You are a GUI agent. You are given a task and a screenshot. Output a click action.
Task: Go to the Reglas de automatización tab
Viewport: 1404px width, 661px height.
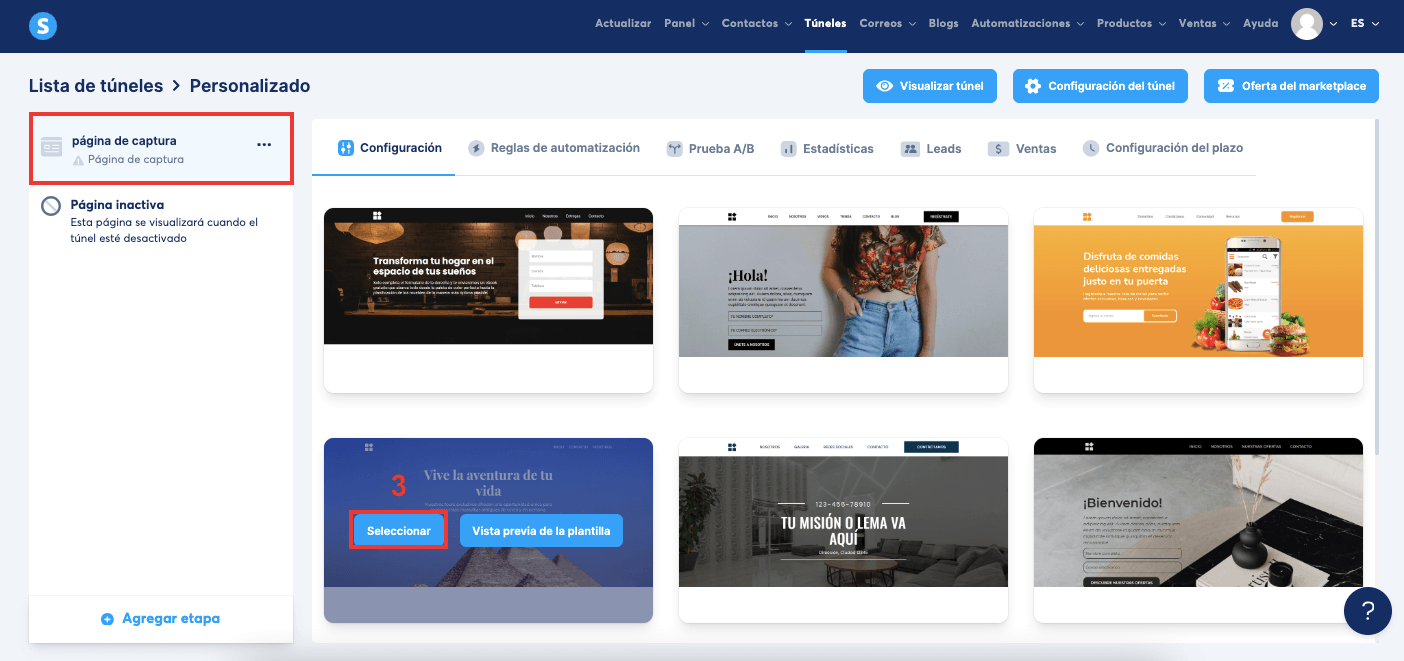[x=554, y=148]
